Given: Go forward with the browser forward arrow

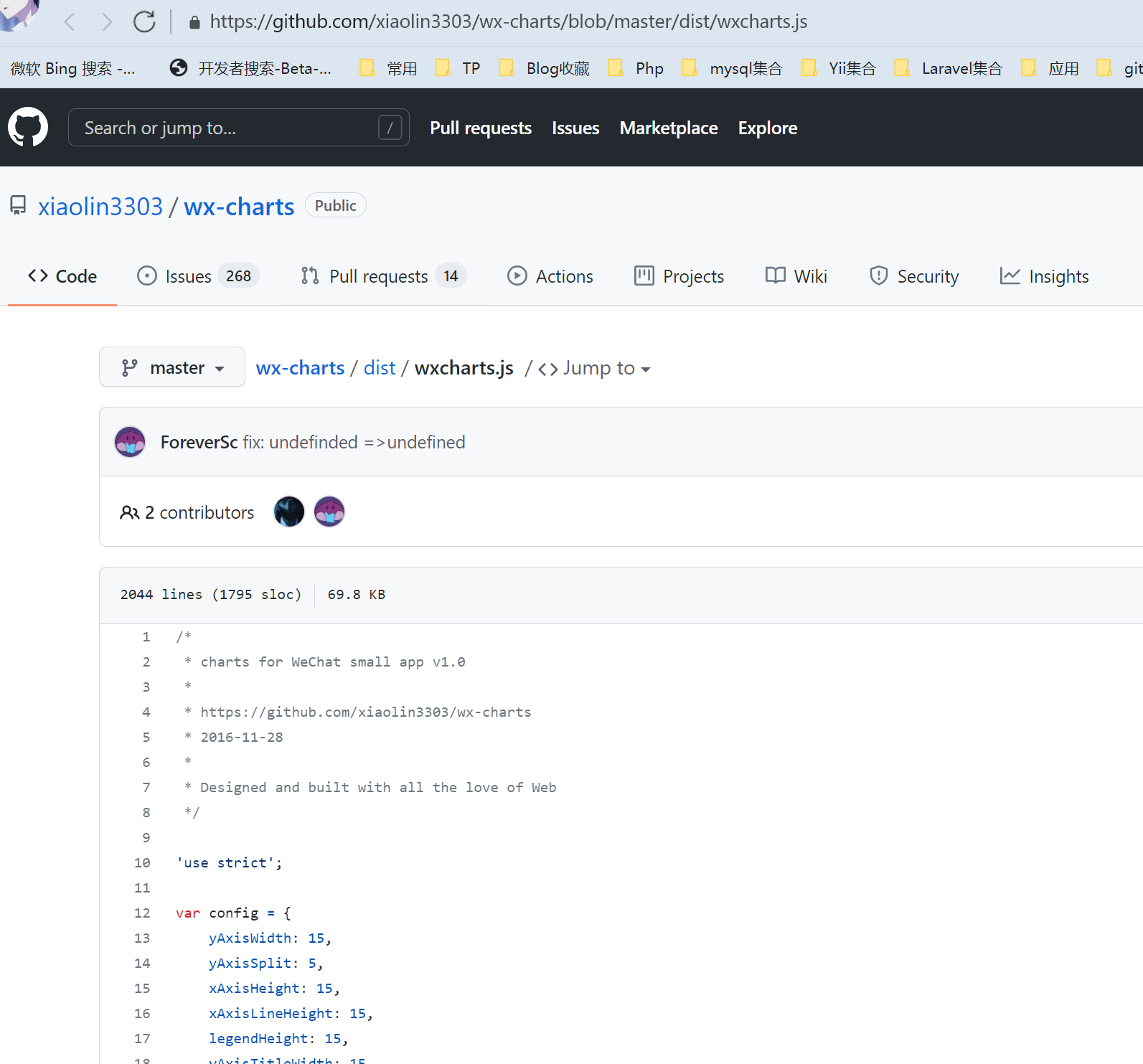Looking at the screenshot, I should pos(107,22).
